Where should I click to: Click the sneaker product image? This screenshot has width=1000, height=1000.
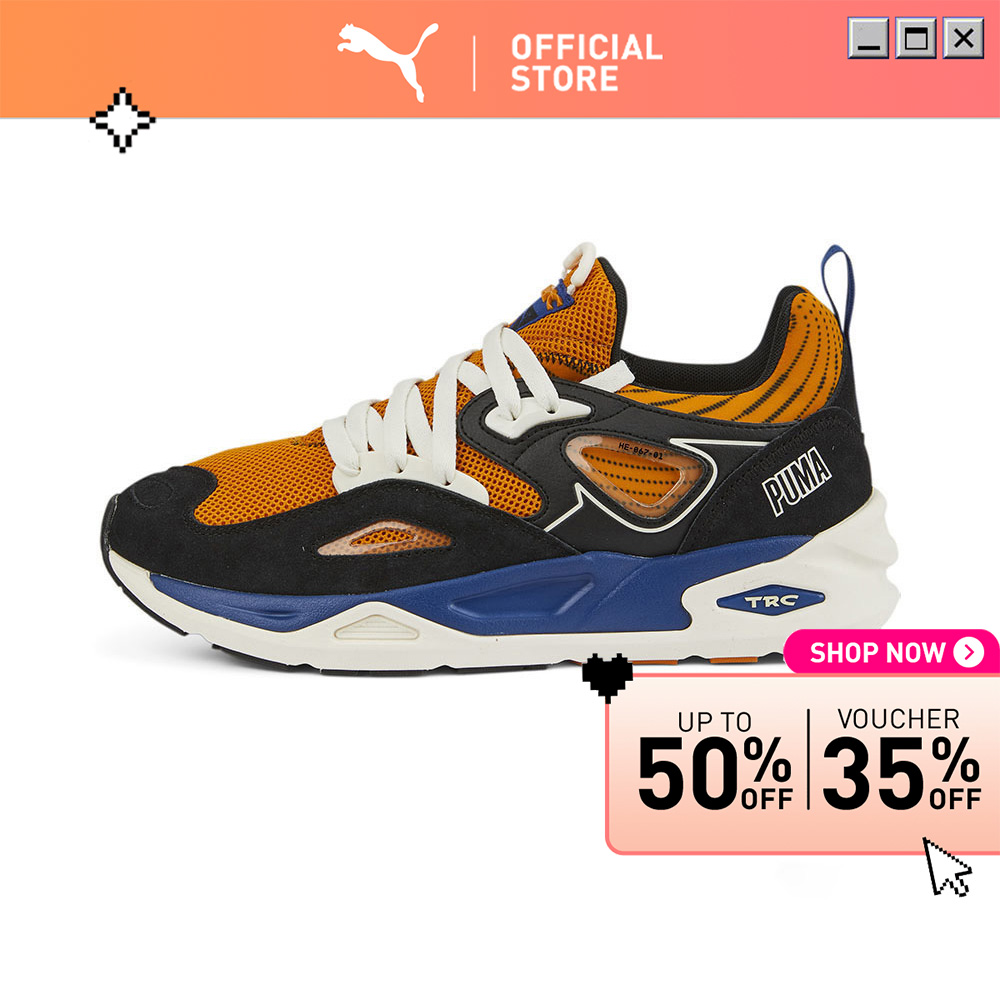[501, 459]
